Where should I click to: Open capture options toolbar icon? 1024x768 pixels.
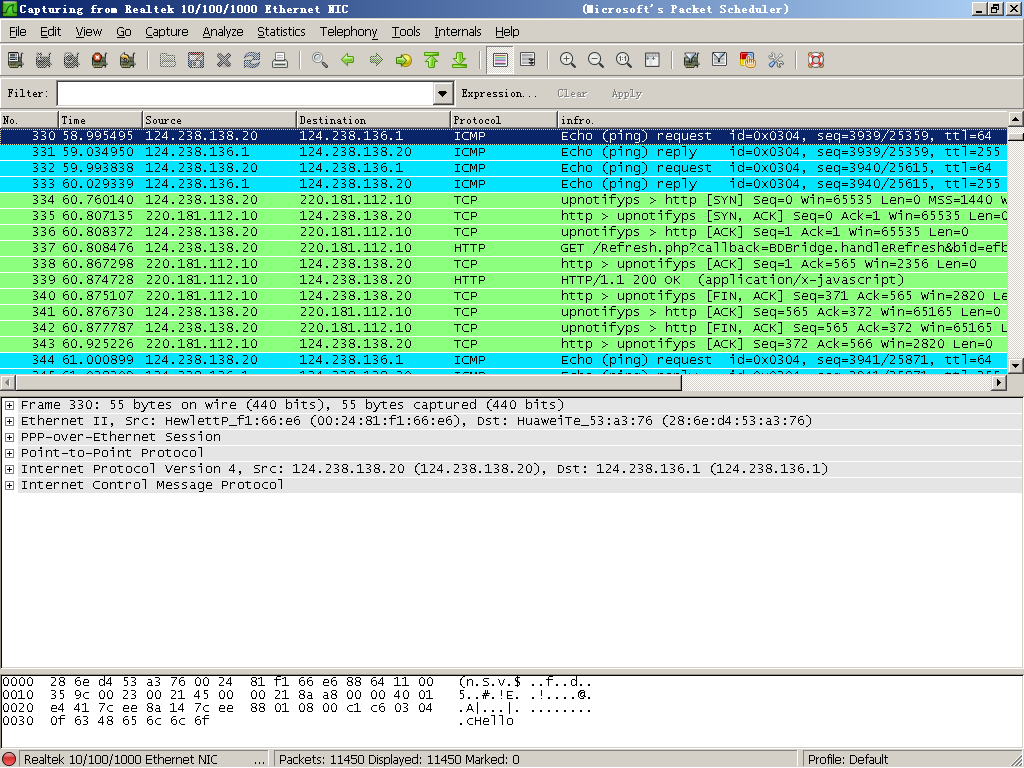44,60
